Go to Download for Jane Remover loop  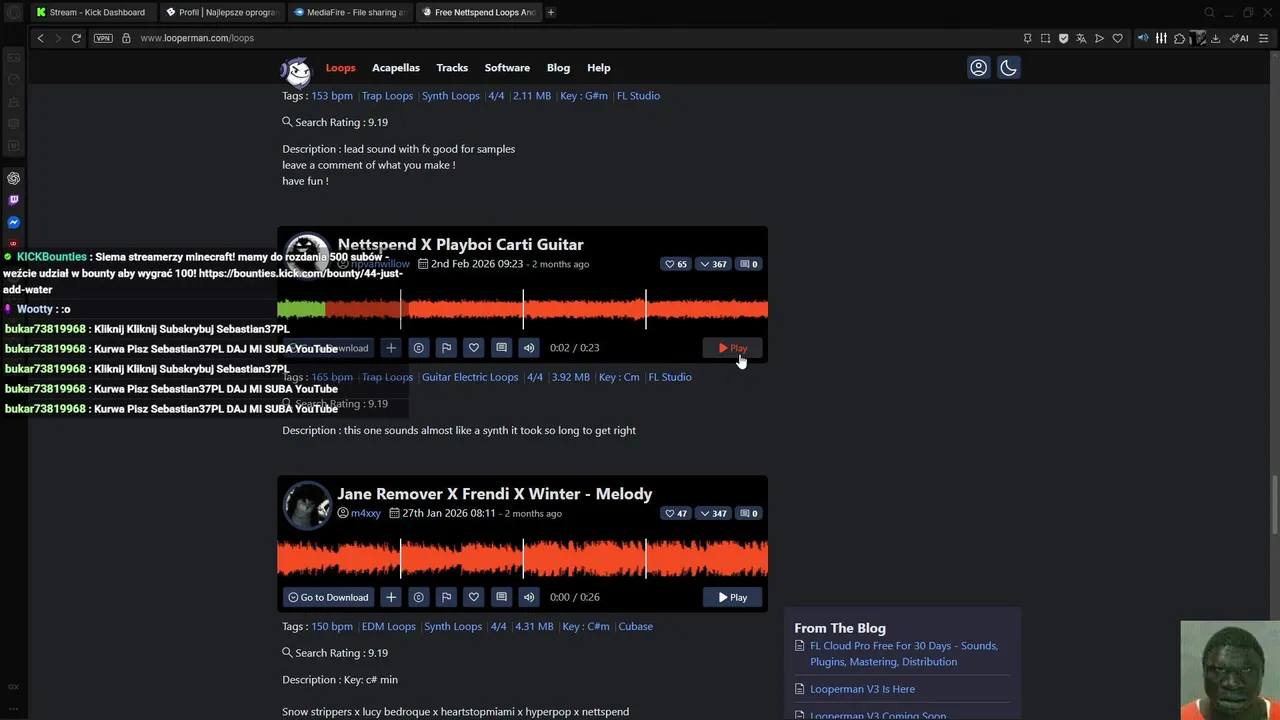328,597
